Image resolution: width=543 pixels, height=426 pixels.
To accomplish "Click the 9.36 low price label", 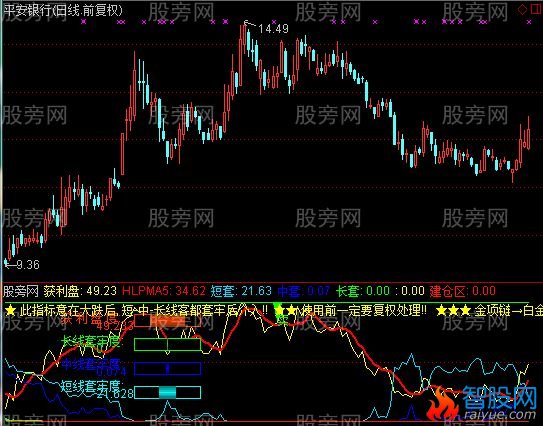I will [28, 265].
